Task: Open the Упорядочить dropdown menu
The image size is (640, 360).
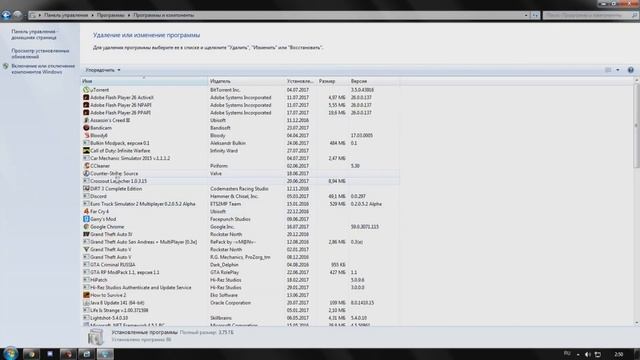Action: pos(103,70)
